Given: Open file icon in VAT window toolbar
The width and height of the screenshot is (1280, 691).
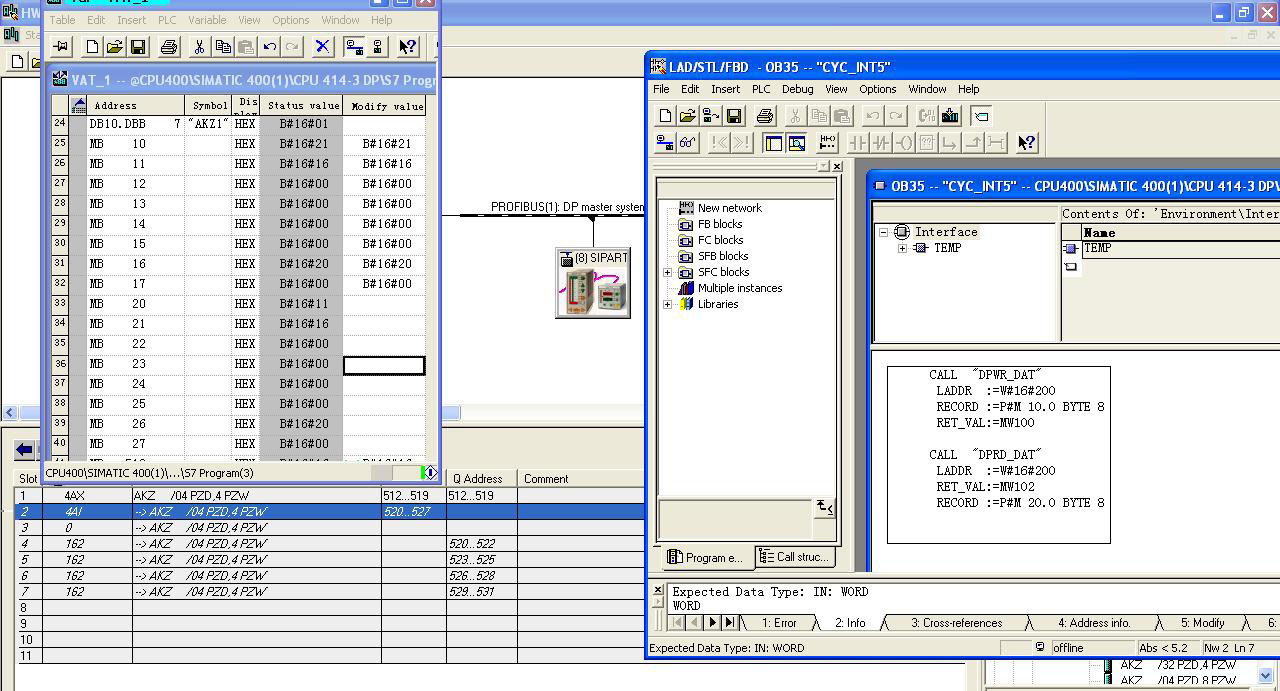Looking at the screenshot, I should point(115,46).
